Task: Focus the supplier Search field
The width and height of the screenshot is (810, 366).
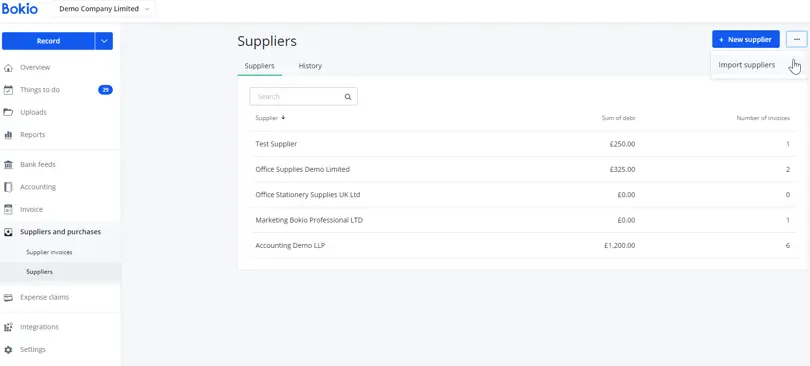Action: coord(303,97)
